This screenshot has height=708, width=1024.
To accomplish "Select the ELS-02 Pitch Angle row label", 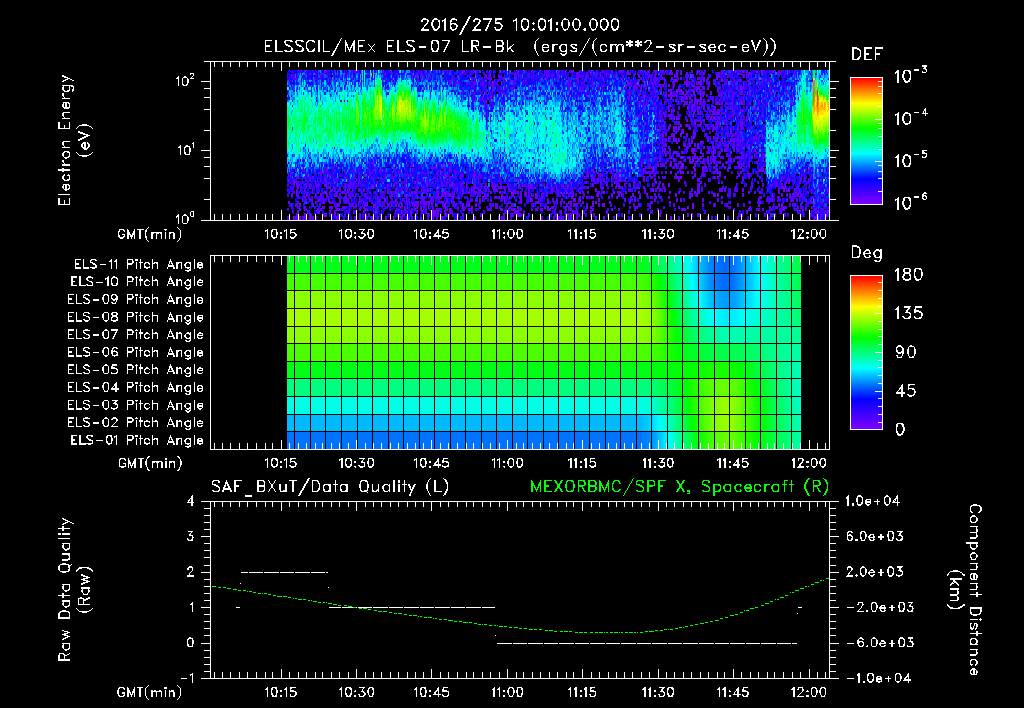I will click(x=136, y=423).
